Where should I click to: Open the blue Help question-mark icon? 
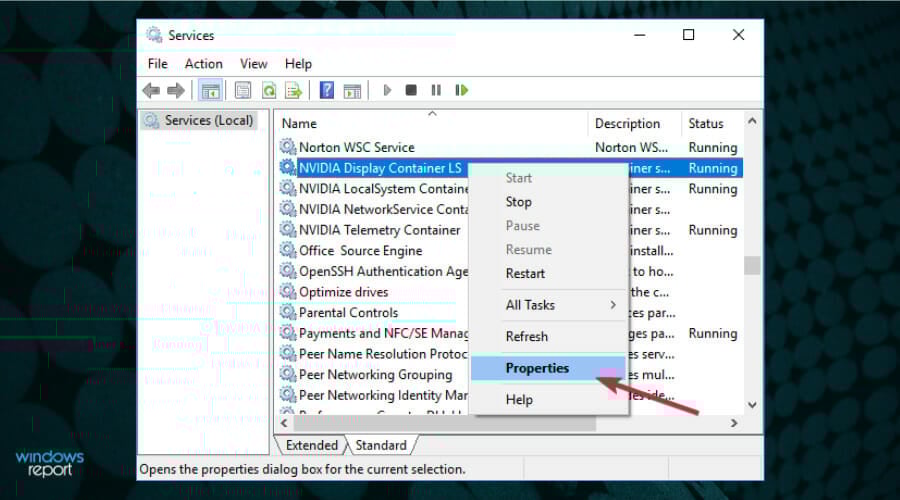coord(327,90)
